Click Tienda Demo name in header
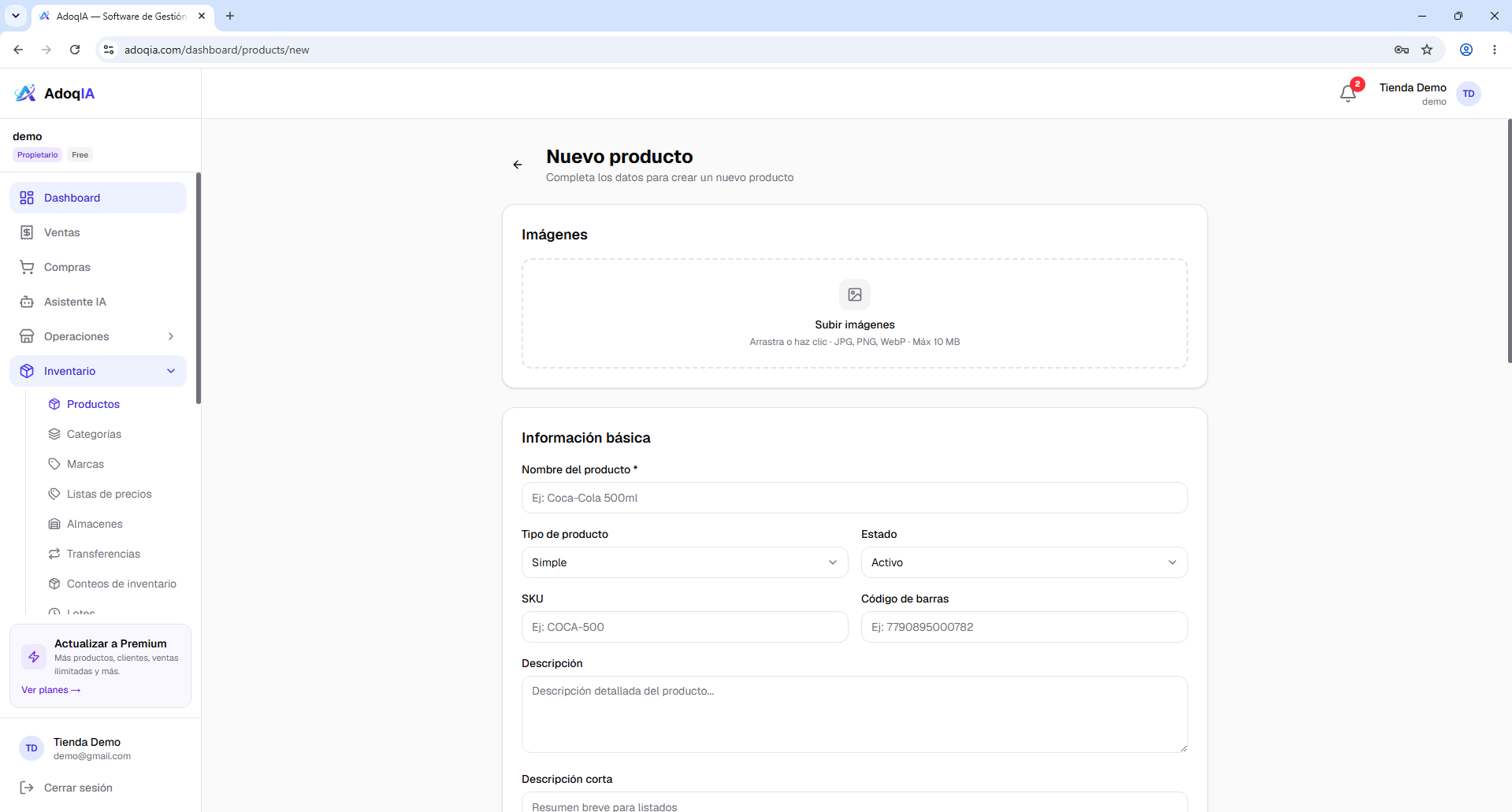The width and height of the screenshot is (1512, 812). pyautogui.click(x=1413, y=87)
